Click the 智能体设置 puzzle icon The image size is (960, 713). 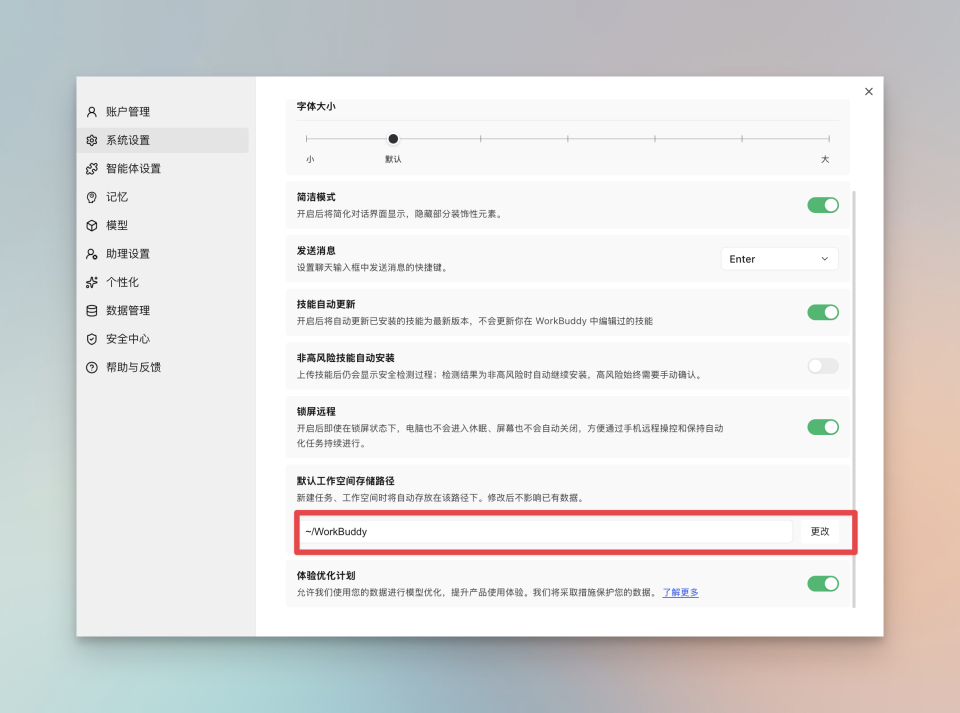point(92,168)
